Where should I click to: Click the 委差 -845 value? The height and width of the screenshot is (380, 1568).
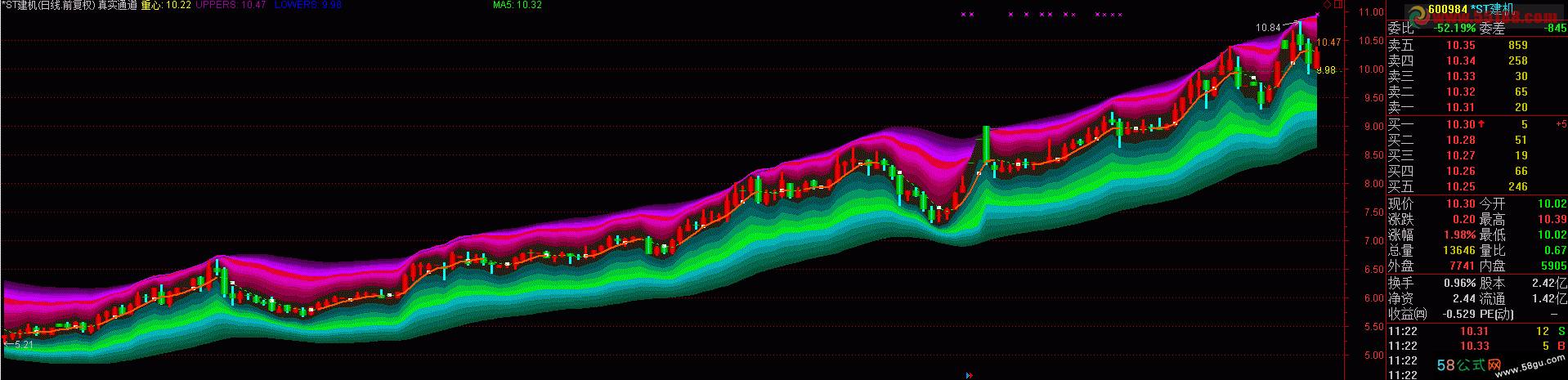[1555, 28]
